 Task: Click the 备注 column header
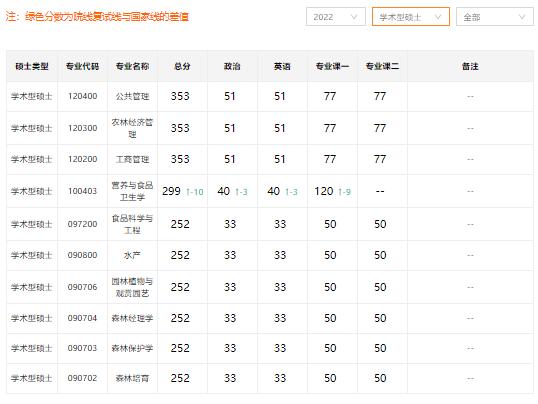tap(470, 66)
